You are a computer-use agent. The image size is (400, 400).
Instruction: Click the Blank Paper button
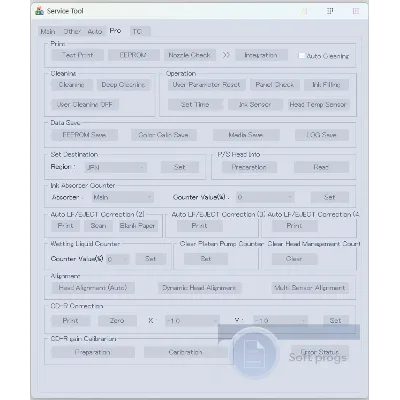tap(137, 226)
